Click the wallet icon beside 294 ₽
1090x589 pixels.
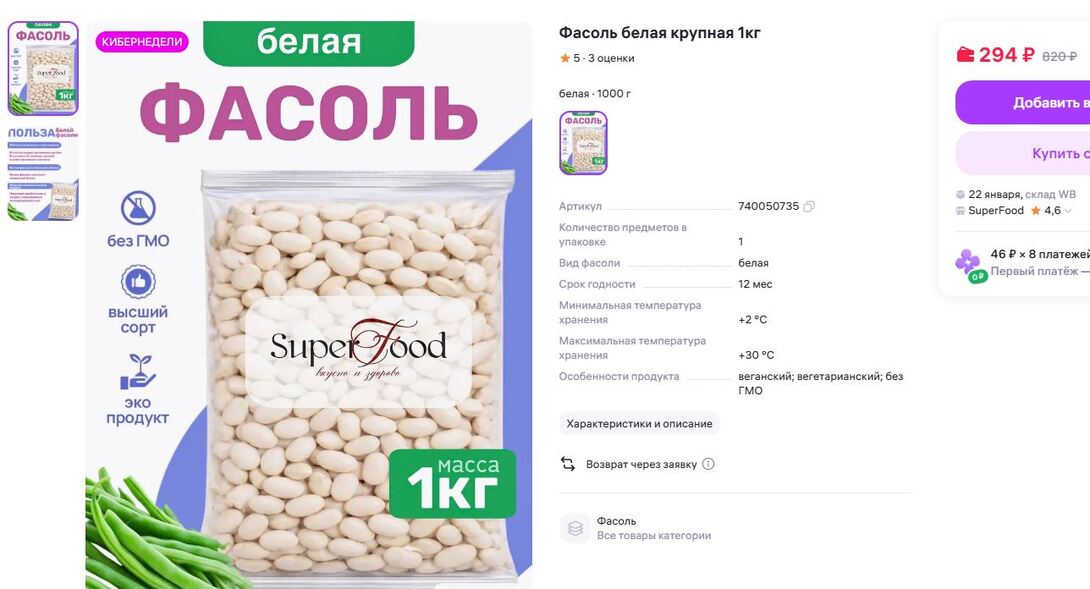[x=965, y=54]
